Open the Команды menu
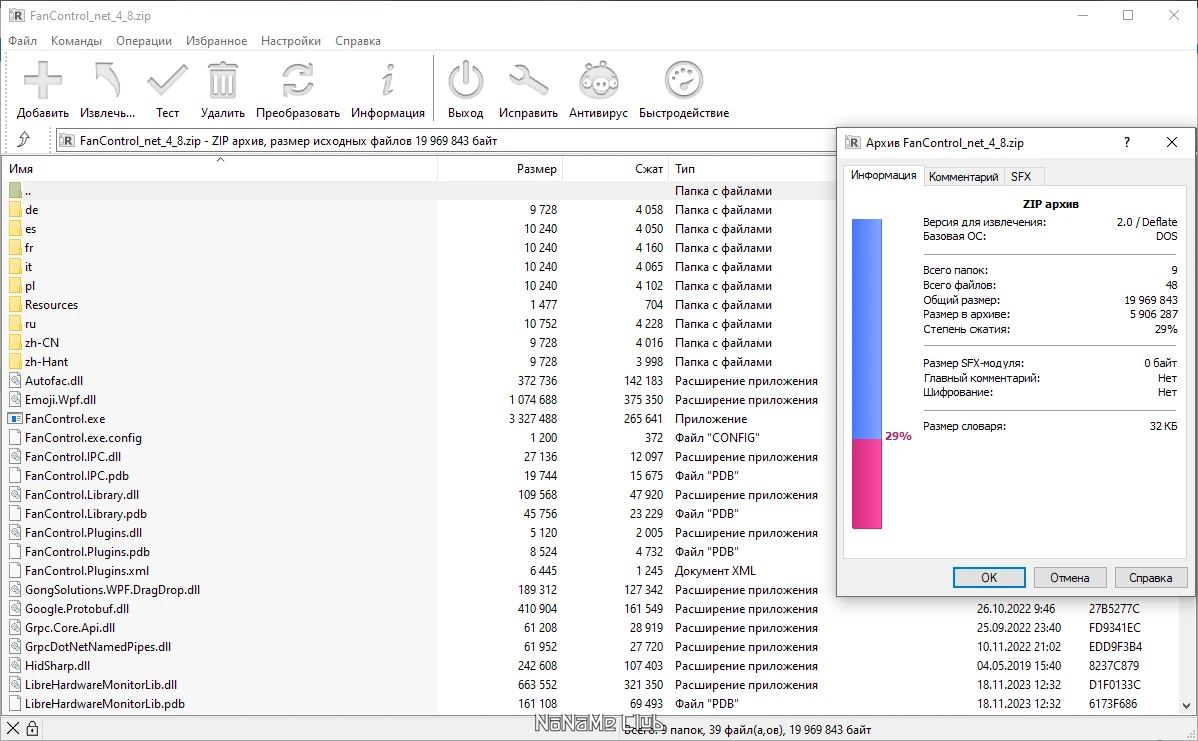 pyautogui.click(x=76, y=41)
